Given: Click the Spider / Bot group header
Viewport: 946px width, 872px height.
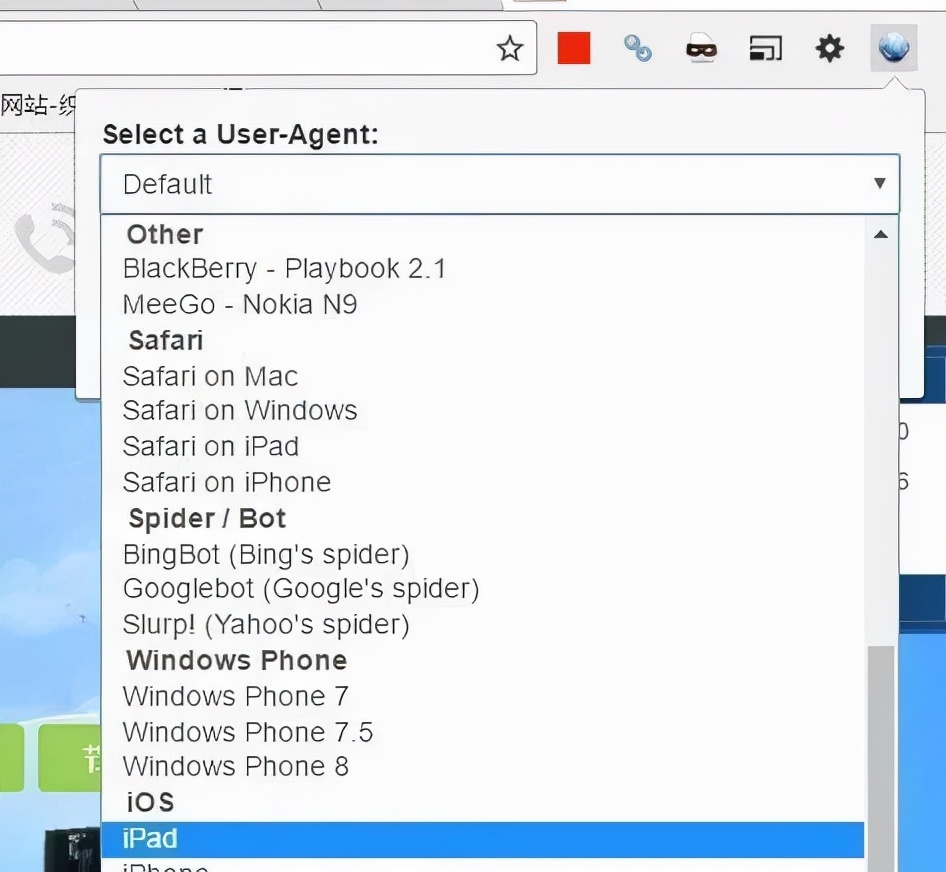Looking at the screenshot, I should click(x=207, y=519).
